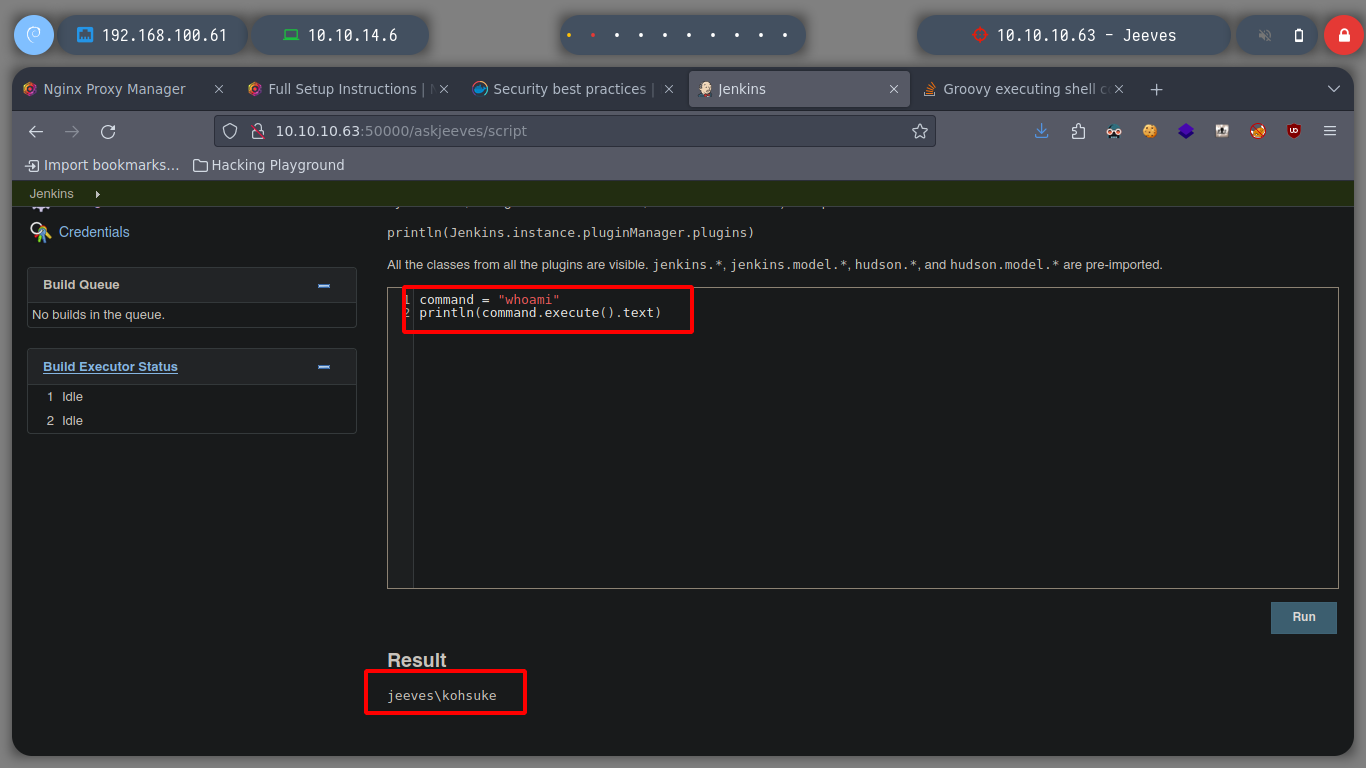
Task: Click the Debian swirl launcher icon
Action: pos(33,35)
